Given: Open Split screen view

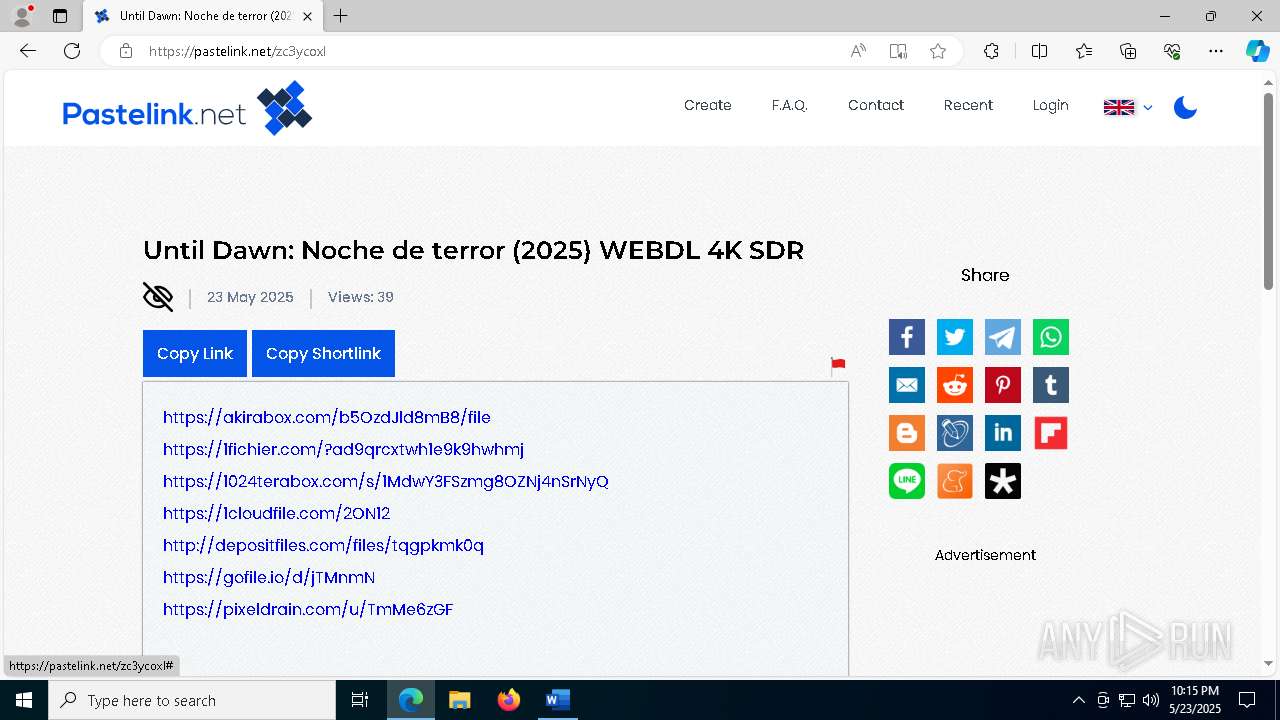Looking at the screenshot, I should (x=1039, y=51).
